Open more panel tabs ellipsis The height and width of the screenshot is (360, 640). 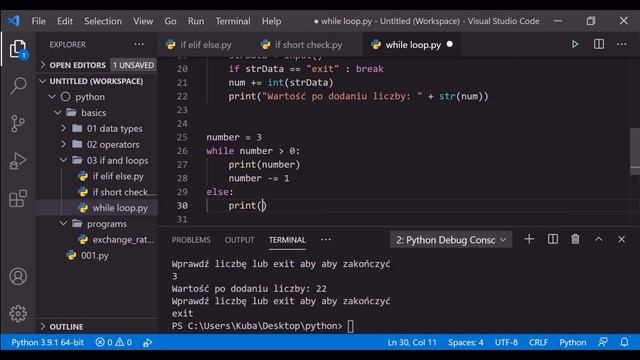click(x=326, y=240)
